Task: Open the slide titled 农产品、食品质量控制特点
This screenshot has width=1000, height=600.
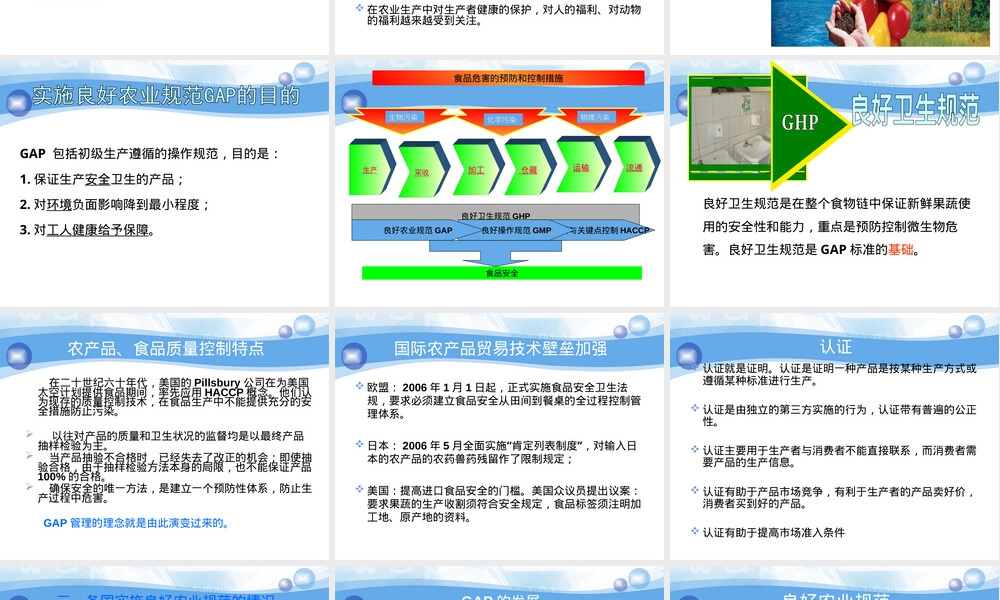Action: click(165, 436)
